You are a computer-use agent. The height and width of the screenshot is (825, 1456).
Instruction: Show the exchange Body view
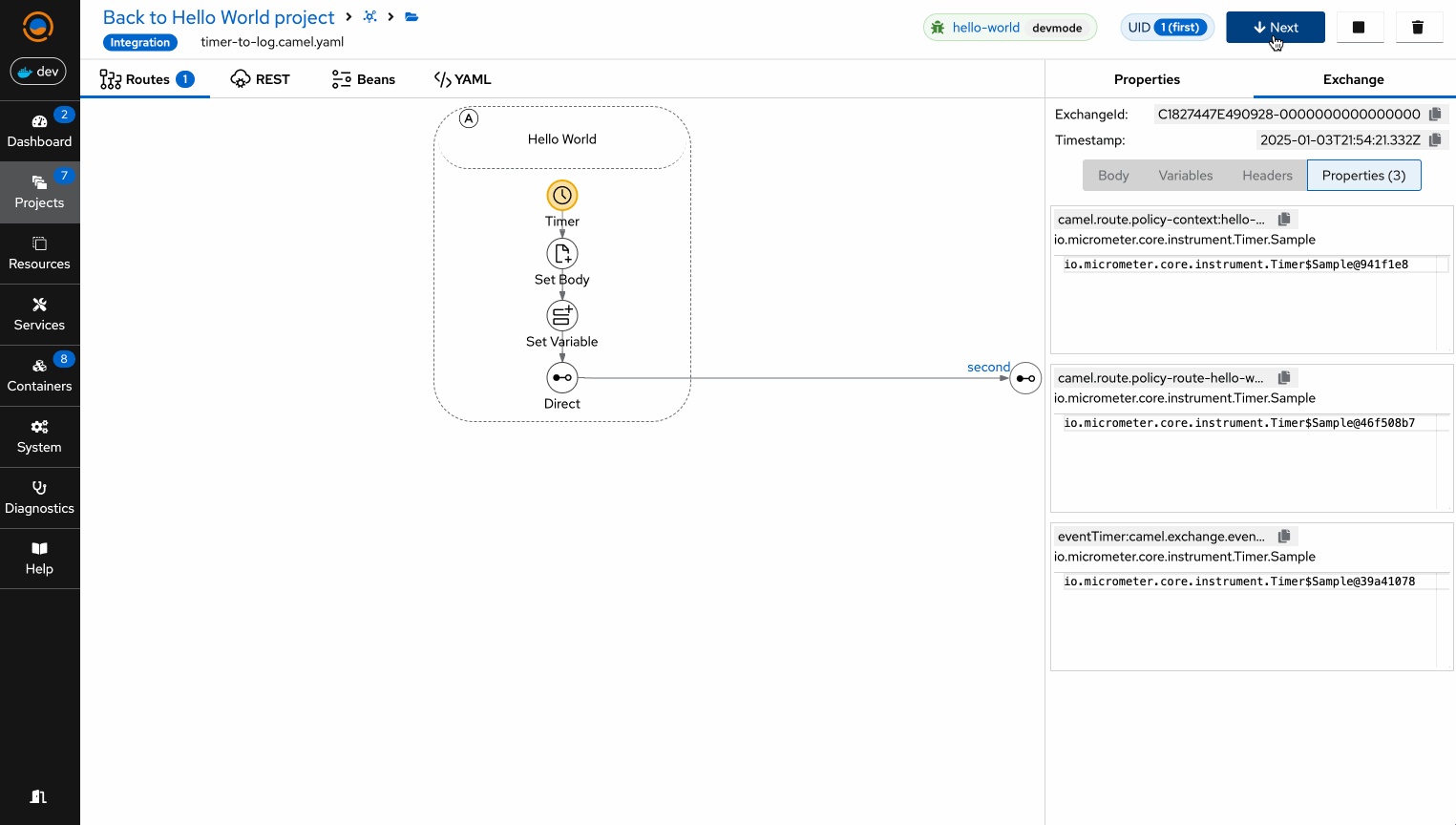click(1113, 176)
